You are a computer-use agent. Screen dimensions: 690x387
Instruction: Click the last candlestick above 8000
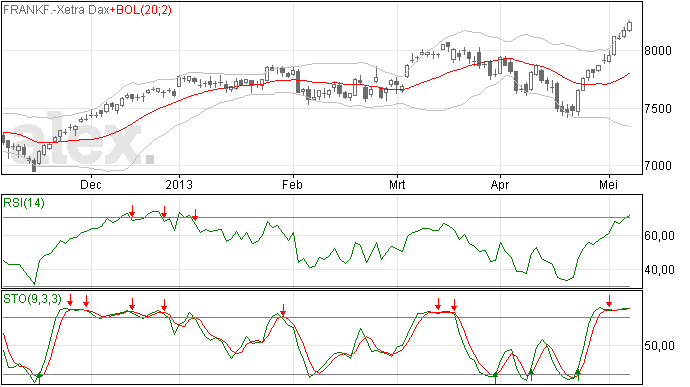pos(630,26)
